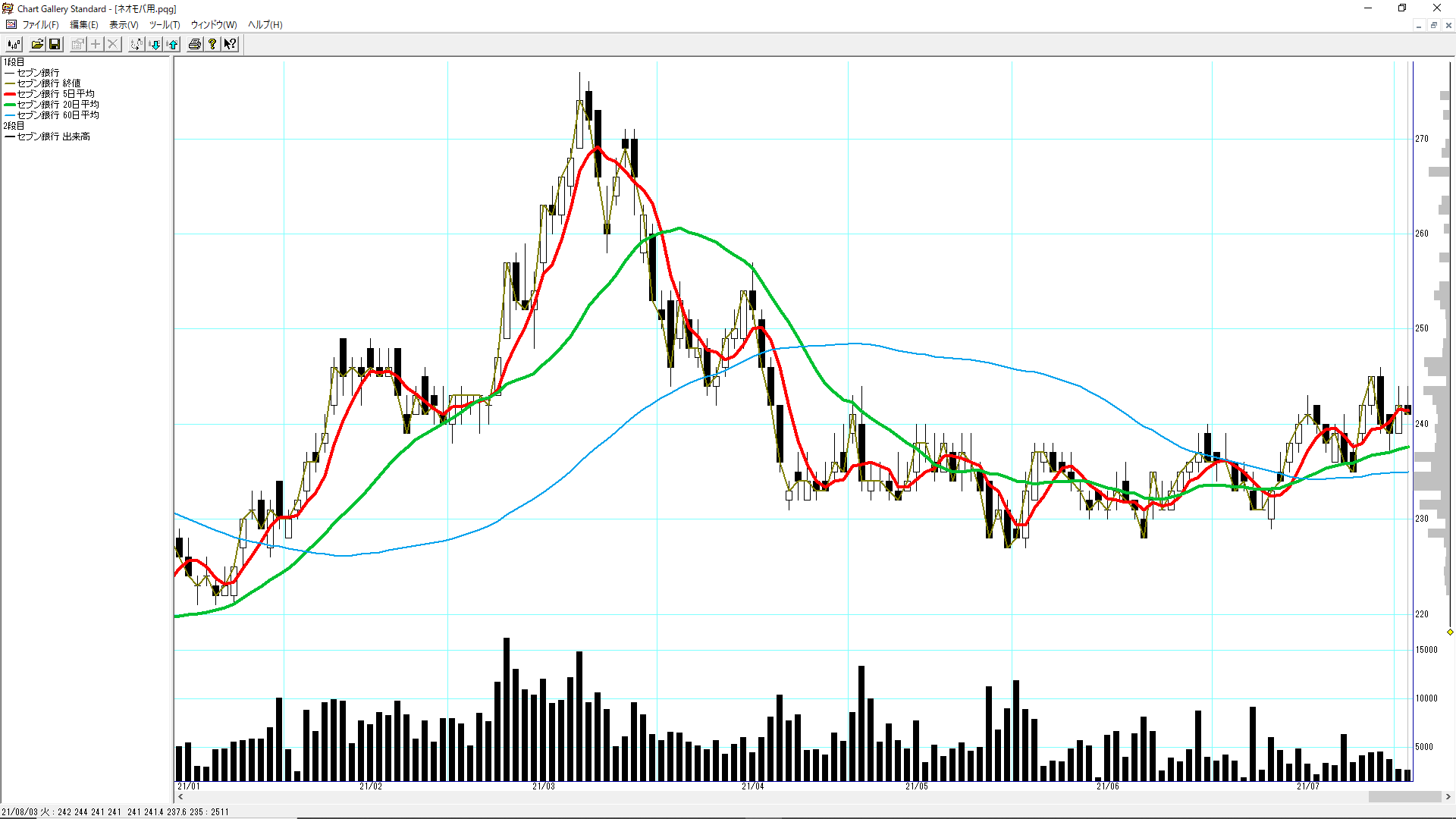
Task: Click the yellow diamond price marker
Action: point(1450,632)
